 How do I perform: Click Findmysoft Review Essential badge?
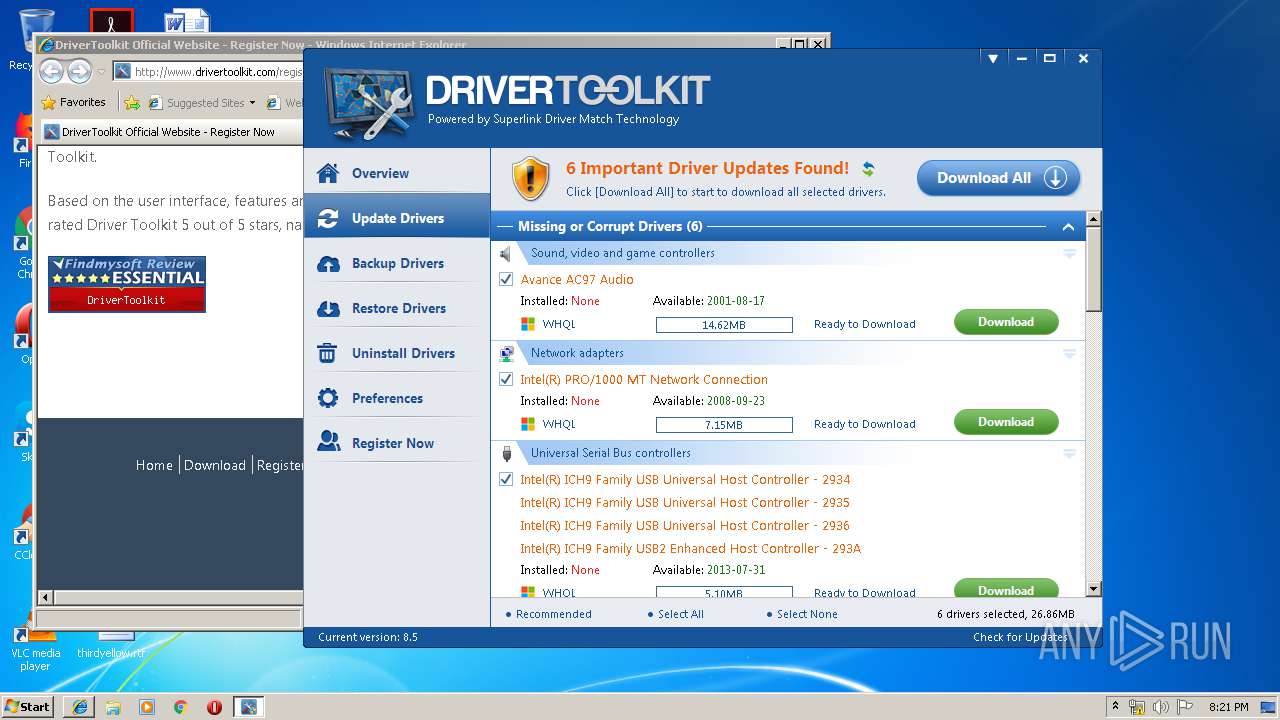(127, 284)
